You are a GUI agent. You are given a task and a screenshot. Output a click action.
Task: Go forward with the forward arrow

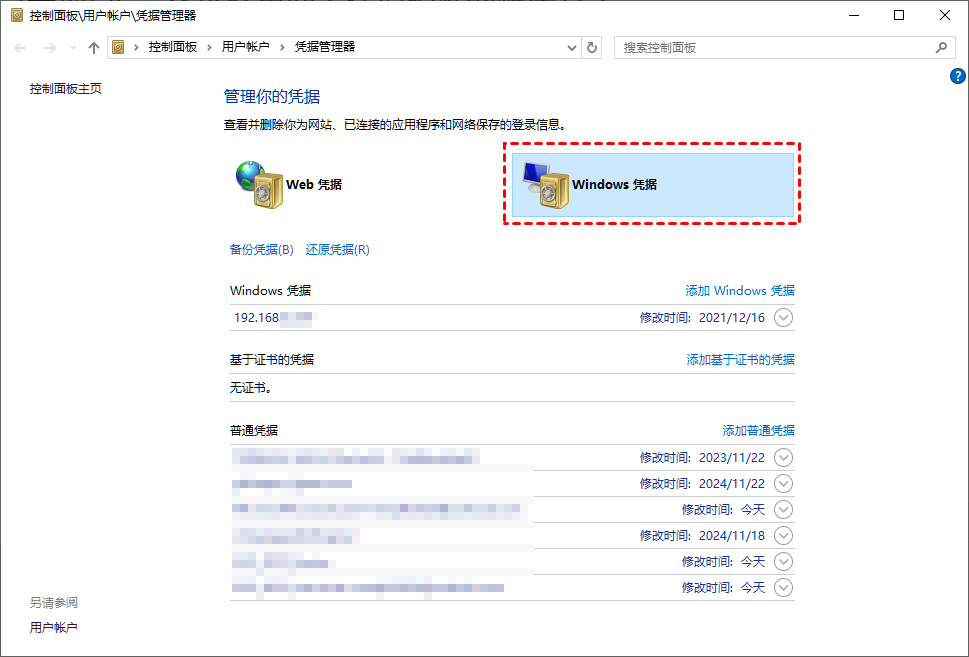pyautogui.click(x=50, y=48)
